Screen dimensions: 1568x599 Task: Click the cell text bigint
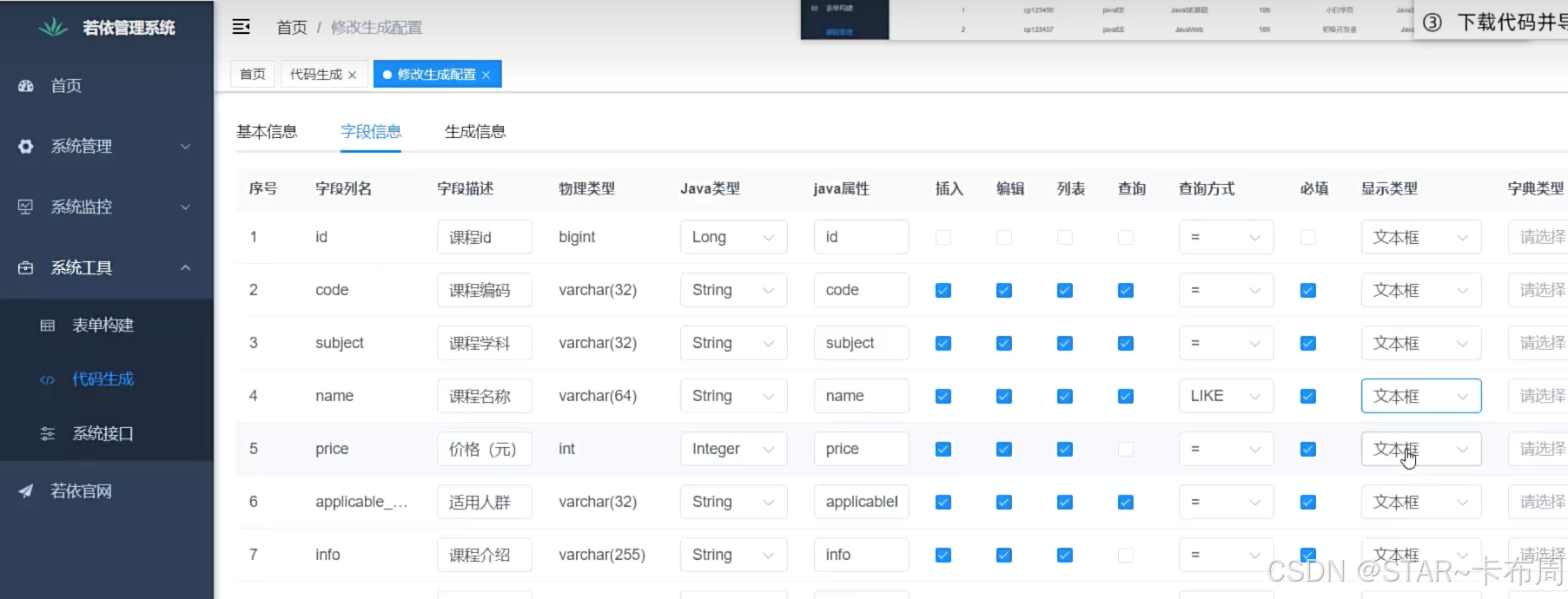click(x=577, y=237)
